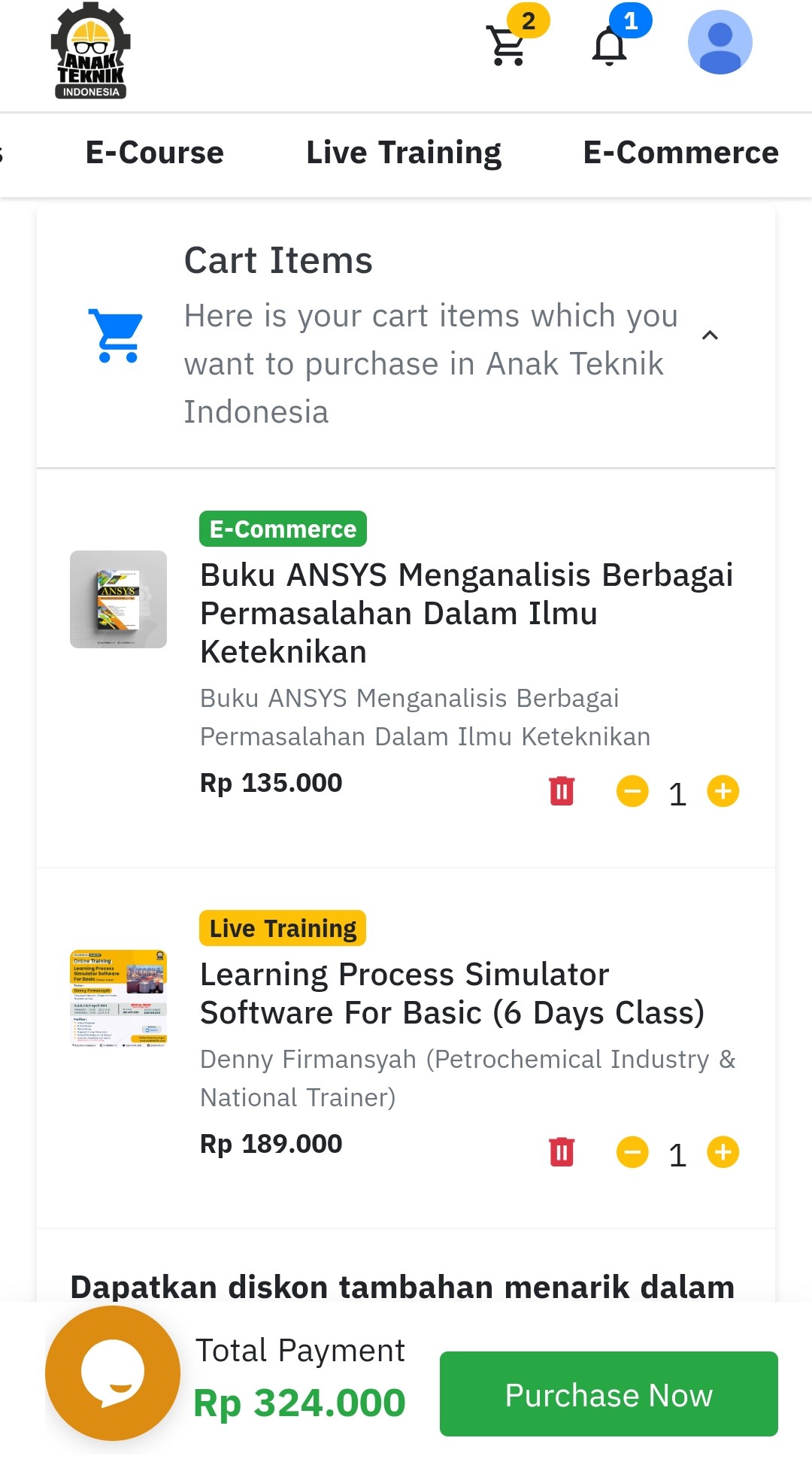Viewport: 812px width, 1459px height.
Task: Open the orange chat support bubble
Action: click(x=113, y=1373)
